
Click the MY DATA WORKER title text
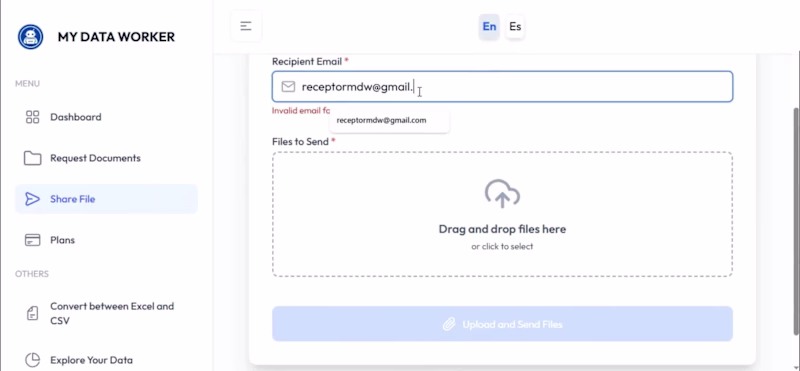[x=116, y=37]
